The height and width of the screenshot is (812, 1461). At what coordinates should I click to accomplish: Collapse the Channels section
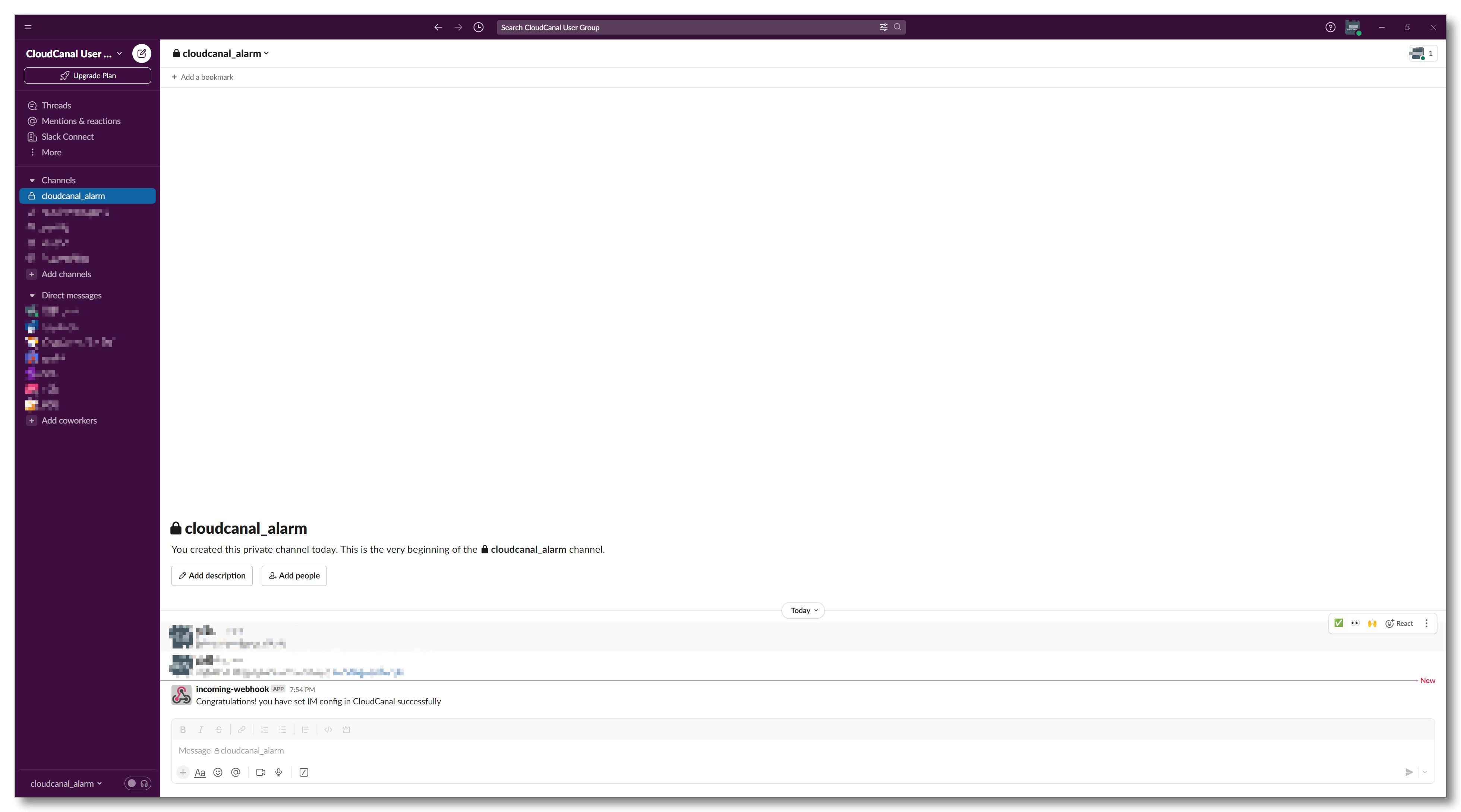point(32,180)
